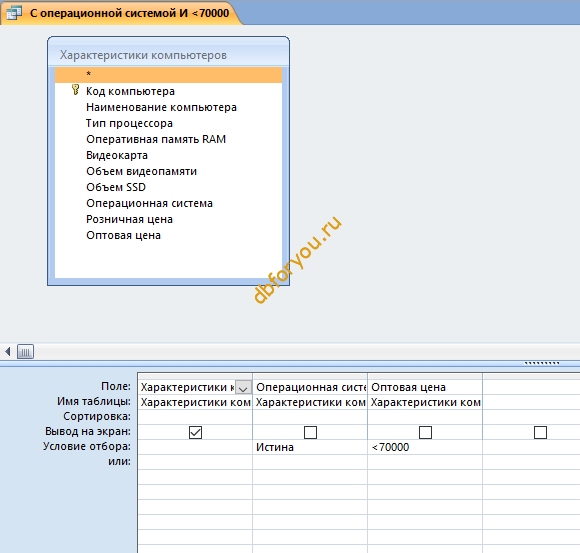Click the <70000 criteria cell
Screen dimensions: 580x553
425,447
